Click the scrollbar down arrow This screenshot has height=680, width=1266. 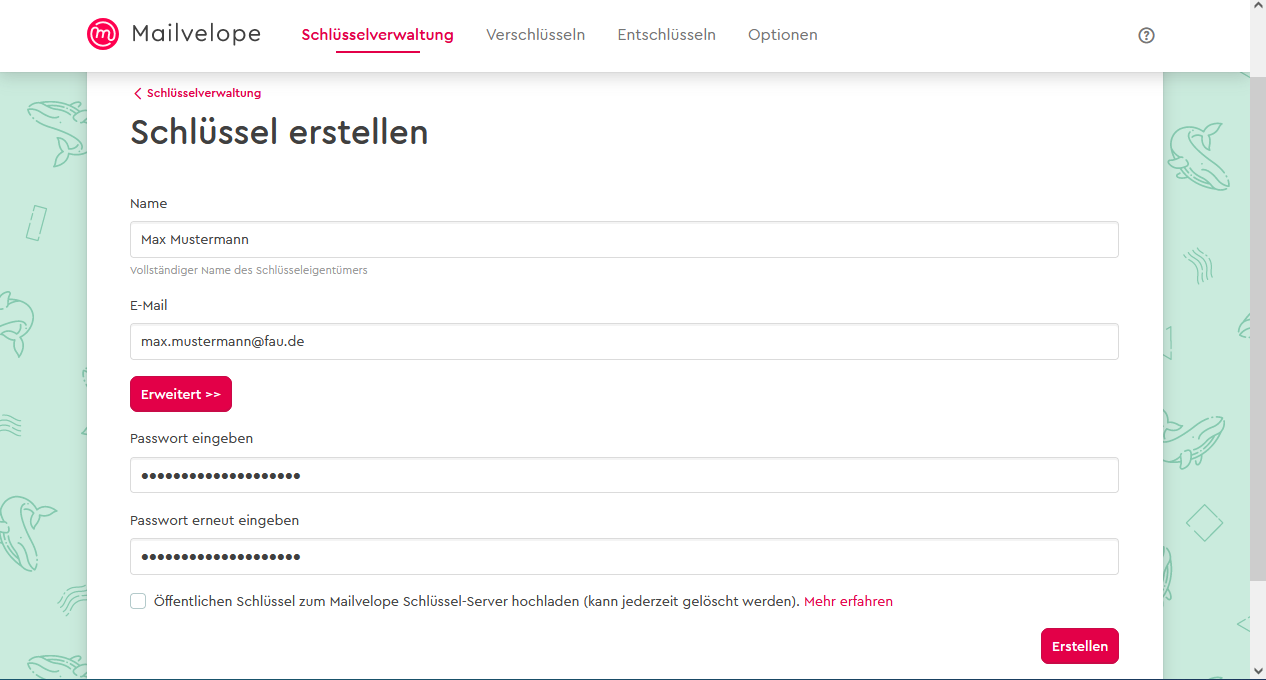pos(1258,670)
